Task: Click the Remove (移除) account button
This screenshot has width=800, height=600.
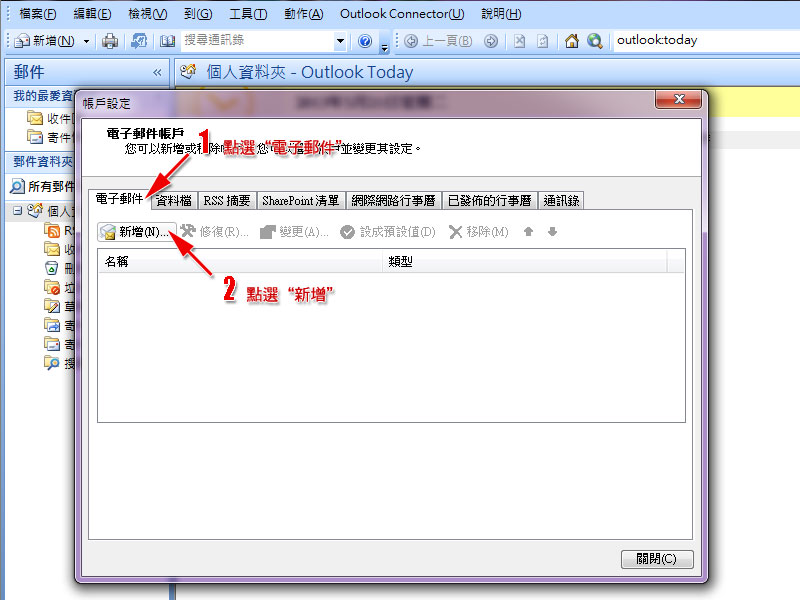Action: [479, 232]
